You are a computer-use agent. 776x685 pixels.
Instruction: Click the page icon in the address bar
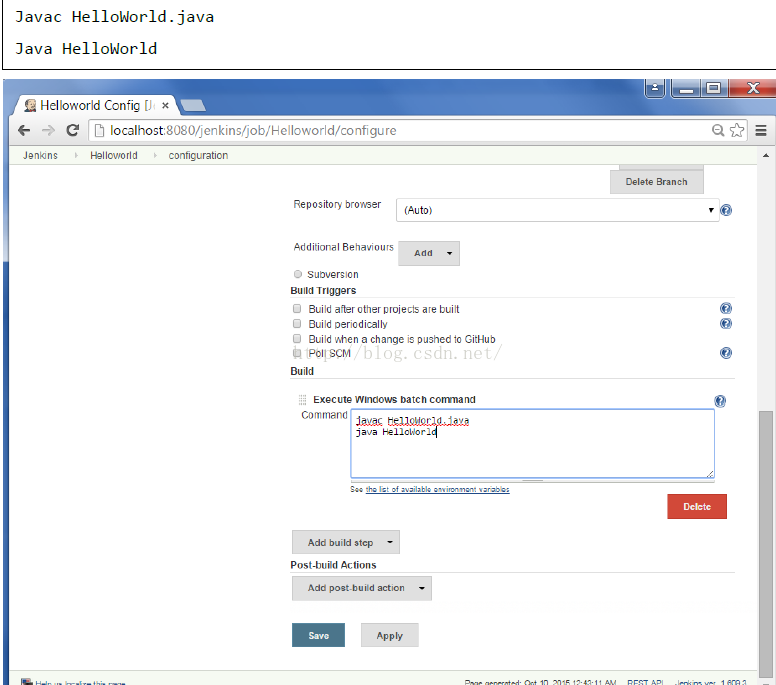click(x=99, y=130)
